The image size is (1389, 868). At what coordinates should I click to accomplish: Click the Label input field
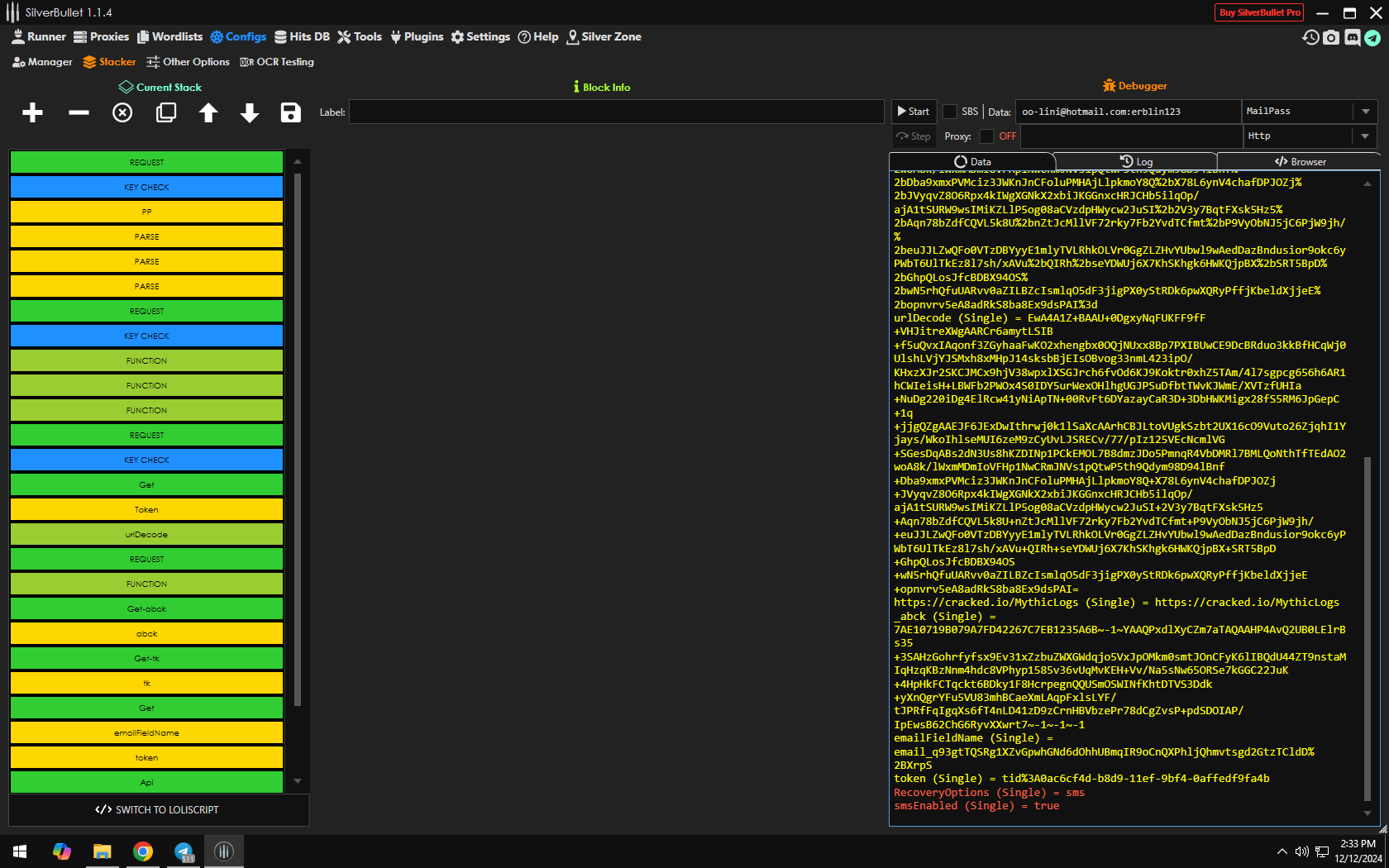coord(617,112)
